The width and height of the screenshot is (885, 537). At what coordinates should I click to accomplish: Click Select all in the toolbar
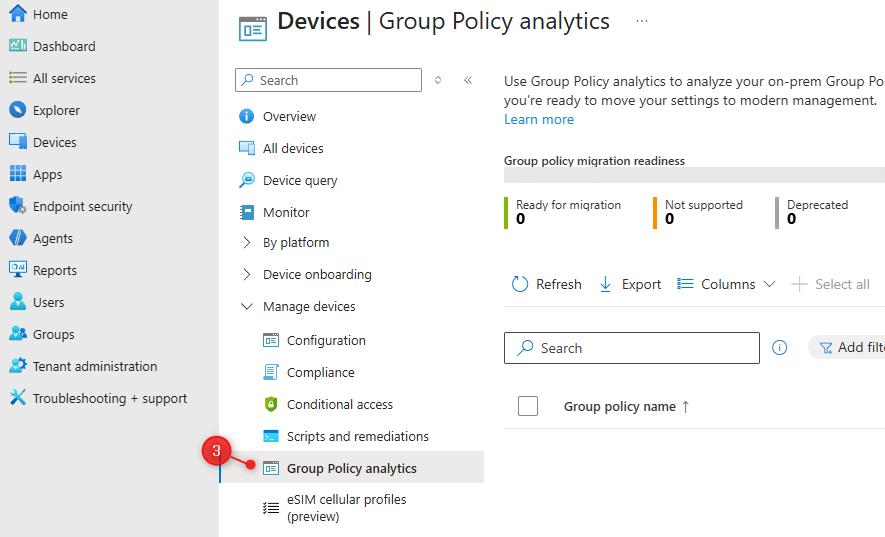pos(831,284)
